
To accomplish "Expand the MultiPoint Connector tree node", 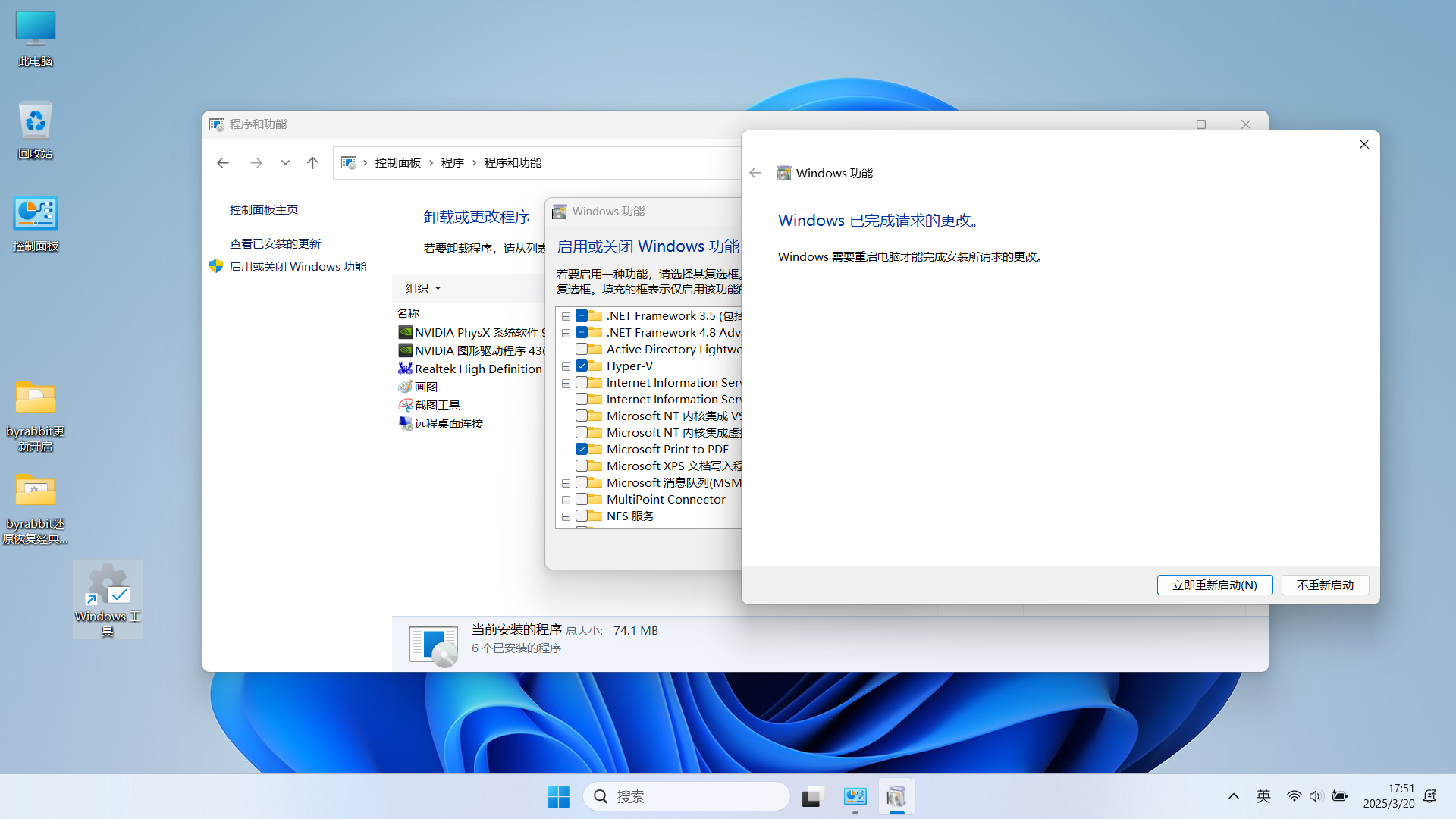I will (x=566, y=500).
